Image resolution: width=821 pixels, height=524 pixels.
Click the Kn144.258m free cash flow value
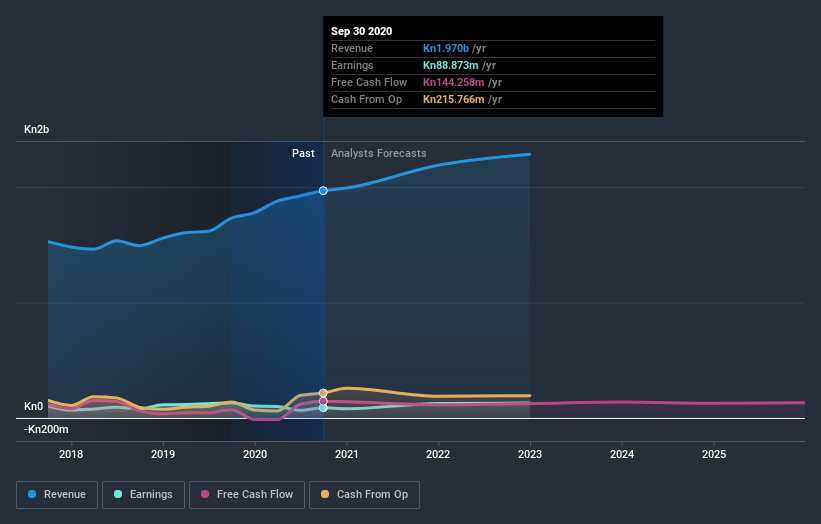(x=453, y=82)
